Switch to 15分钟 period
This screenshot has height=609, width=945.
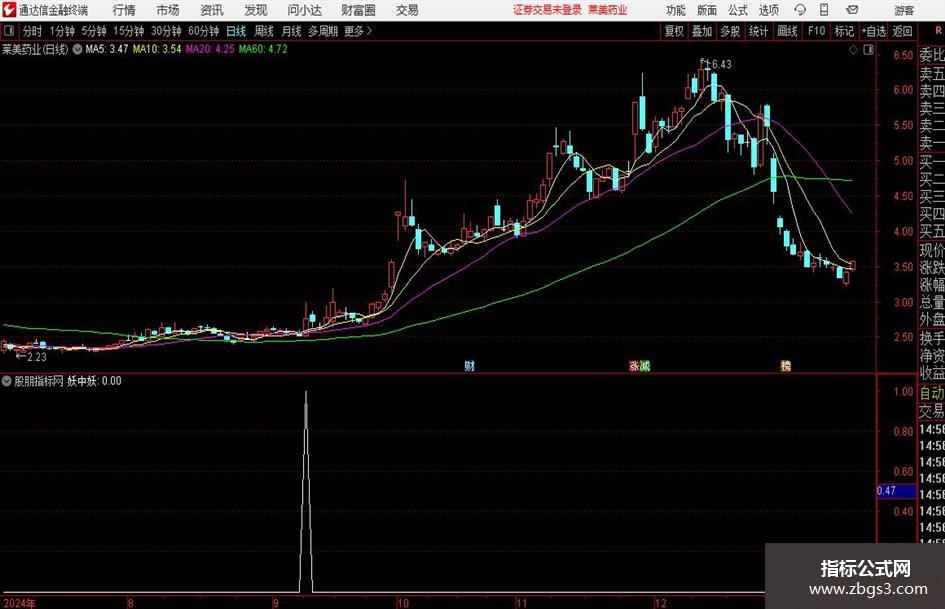pos(128,31)
